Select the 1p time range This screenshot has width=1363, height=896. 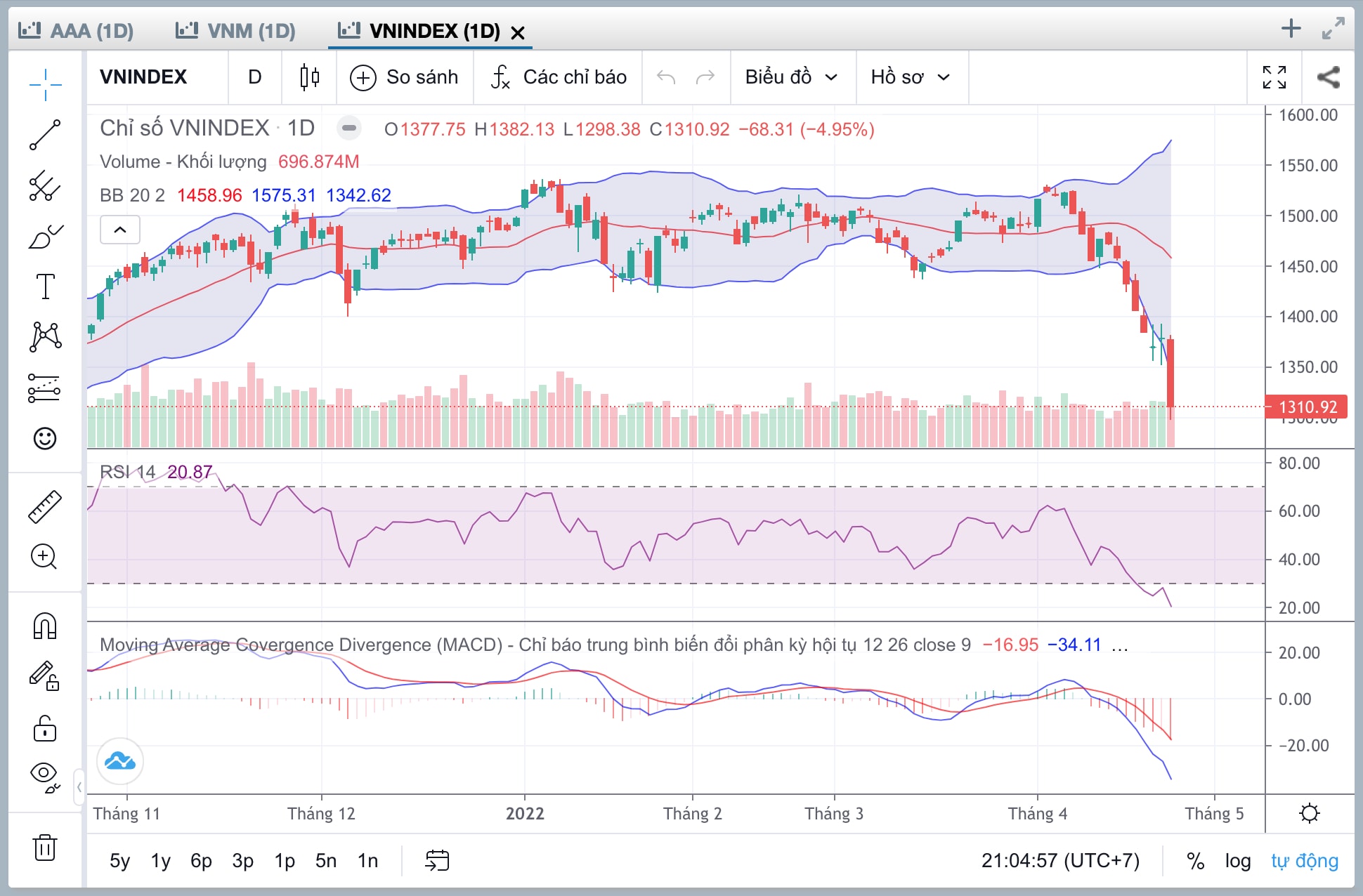(285, 860)
